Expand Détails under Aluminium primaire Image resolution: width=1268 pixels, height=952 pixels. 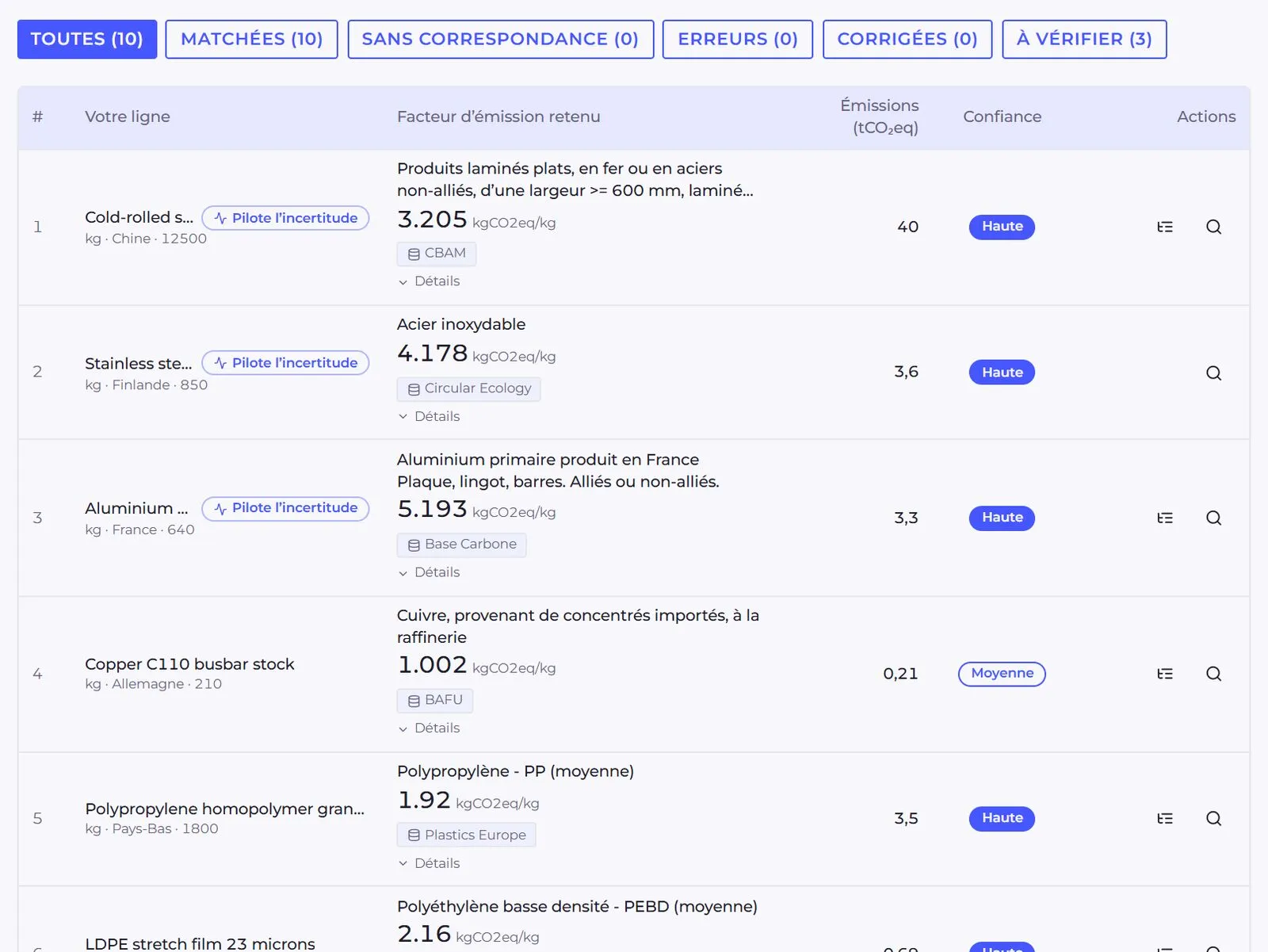[429, 572]
